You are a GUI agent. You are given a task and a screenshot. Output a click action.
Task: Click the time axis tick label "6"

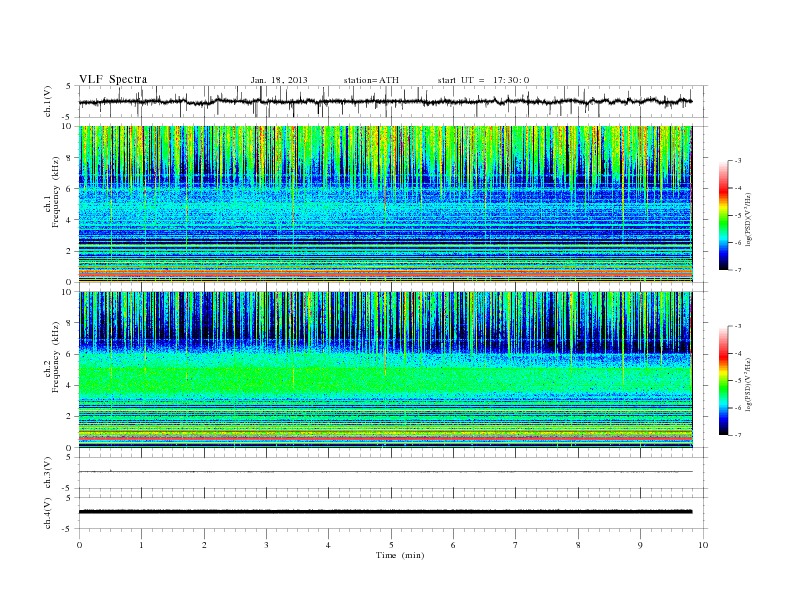coord(453,545)
